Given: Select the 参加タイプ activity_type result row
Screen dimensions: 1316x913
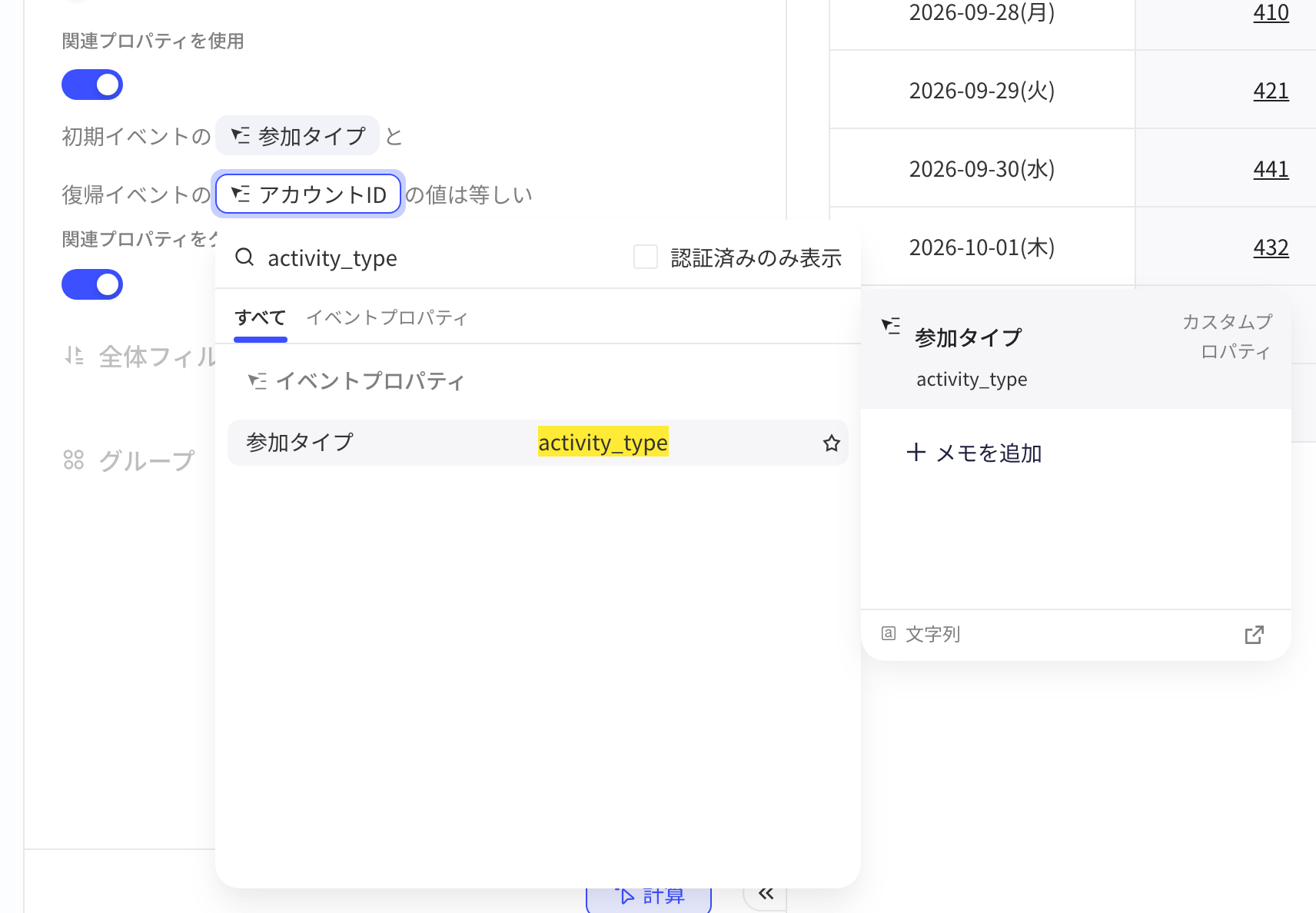Looking at the screenshot, I should (538, 443).
